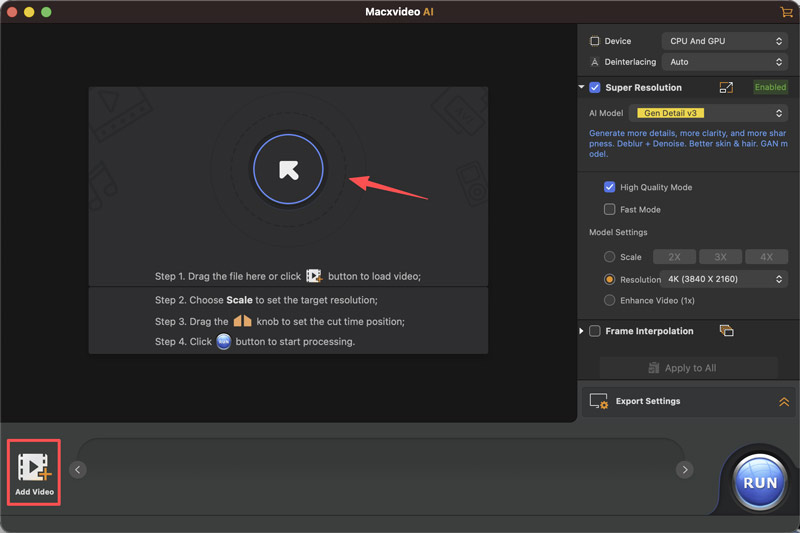The image size is (800, 533).
Task: Click the Export Settings monitor icon
Action: tap(598, 401)
